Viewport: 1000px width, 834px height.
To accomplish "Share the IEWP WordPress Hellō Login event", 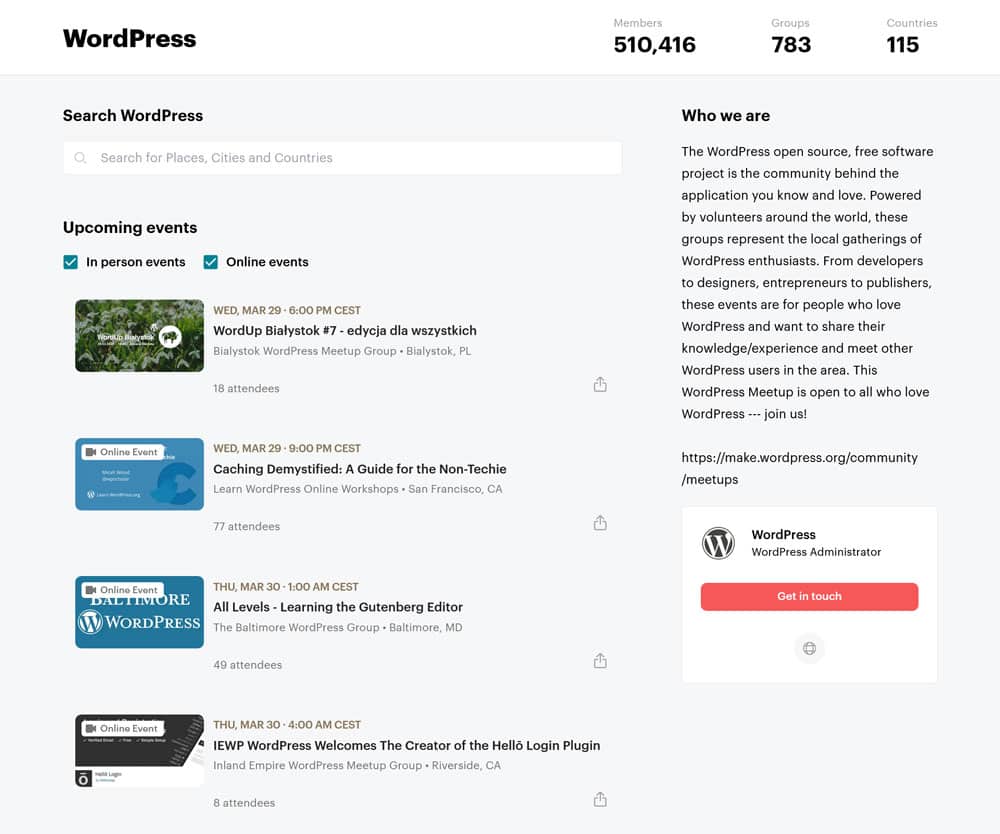I will [x=600, y=799].
